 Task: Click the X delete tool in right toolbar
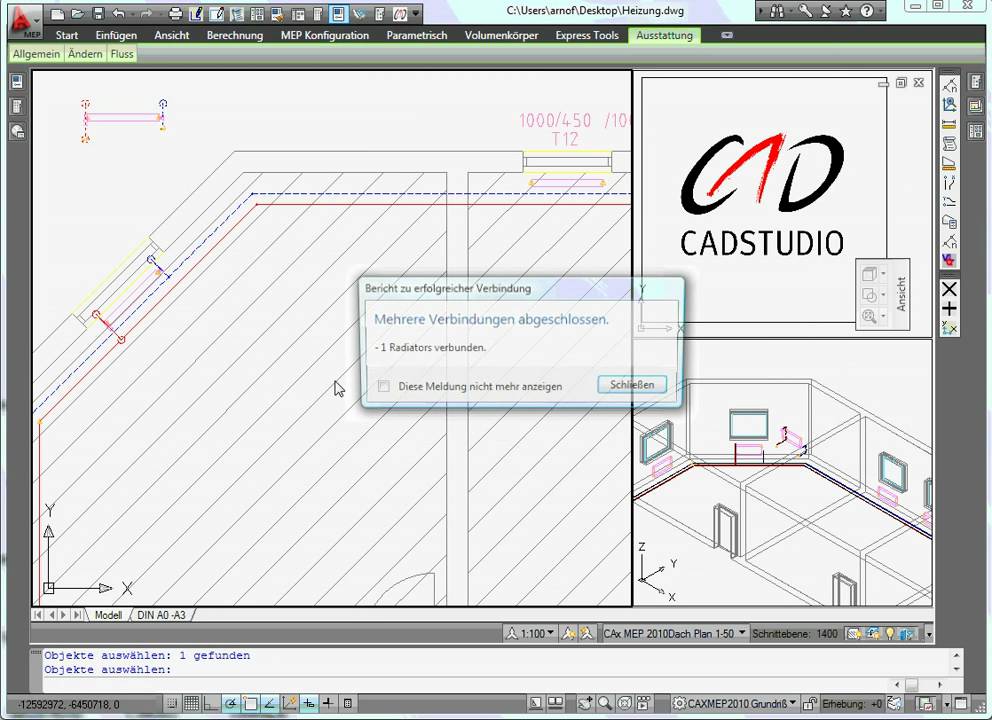pos(949,289)
